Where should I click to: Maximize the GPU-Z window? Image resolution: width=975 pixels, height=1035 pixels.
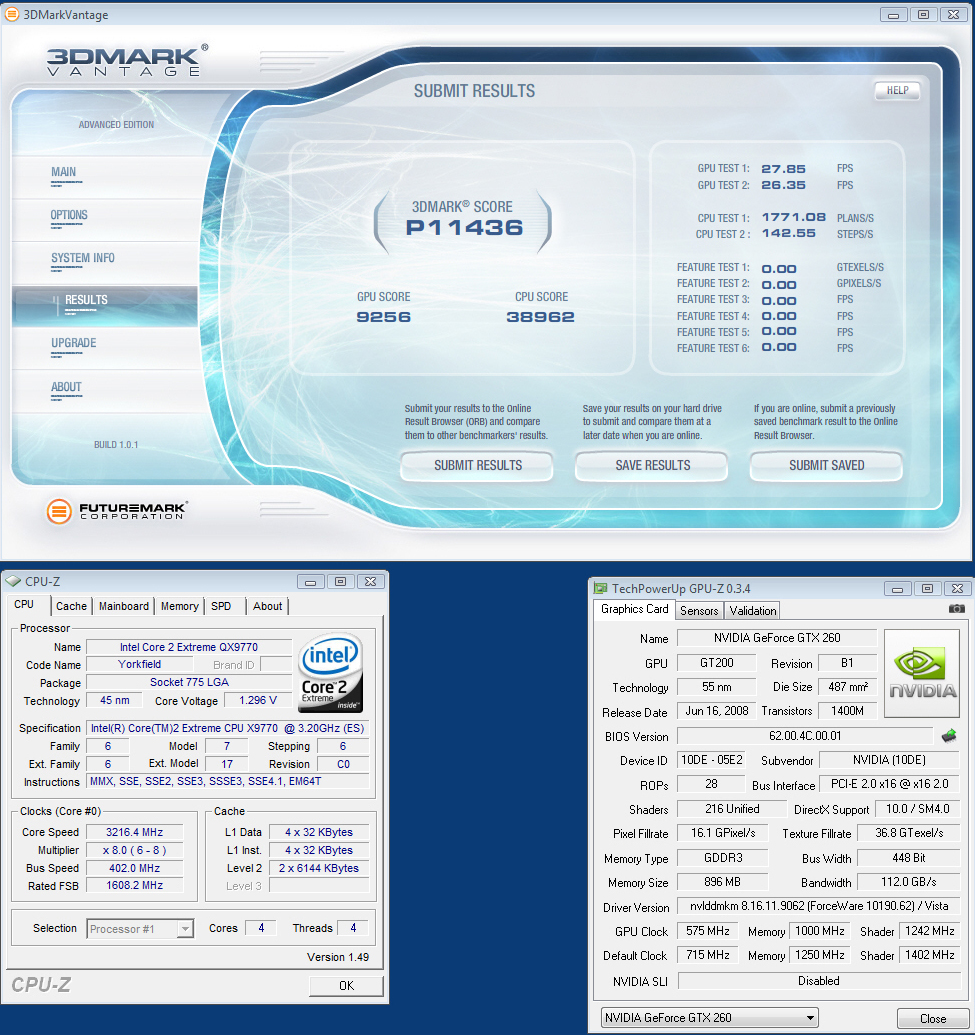point(927,589)
